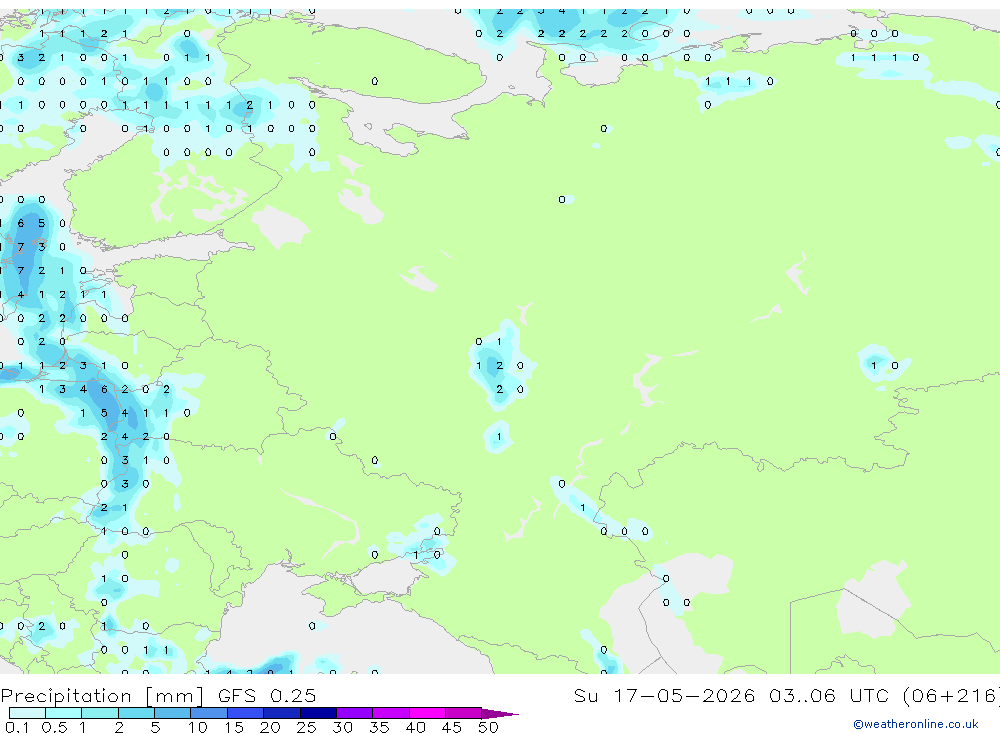Click the '10' legend scale label
The width and height of the screenshot is (1000, 733).
coord(198,727)
